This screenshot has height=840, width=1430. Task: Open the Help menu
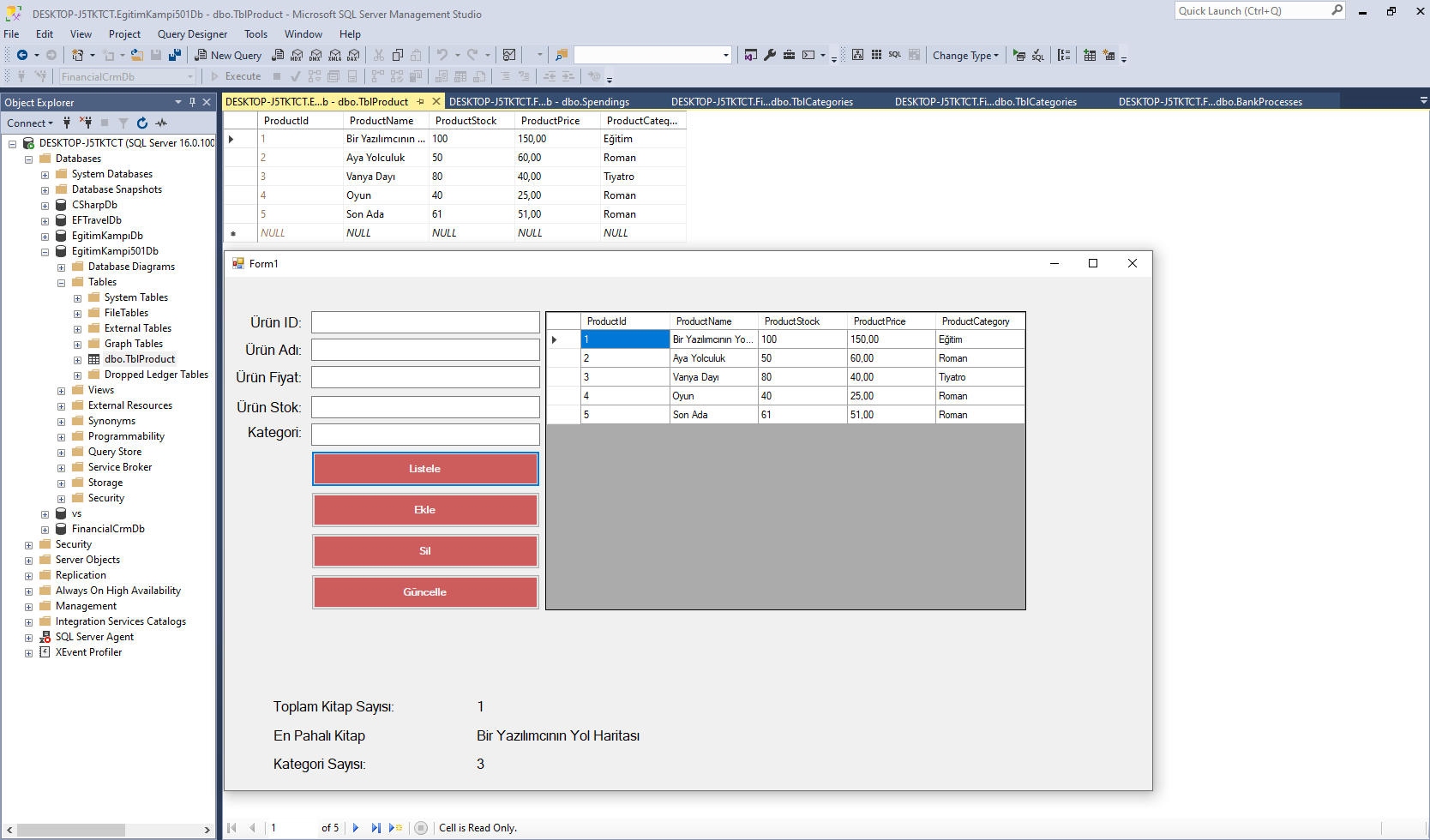point(350,34)
